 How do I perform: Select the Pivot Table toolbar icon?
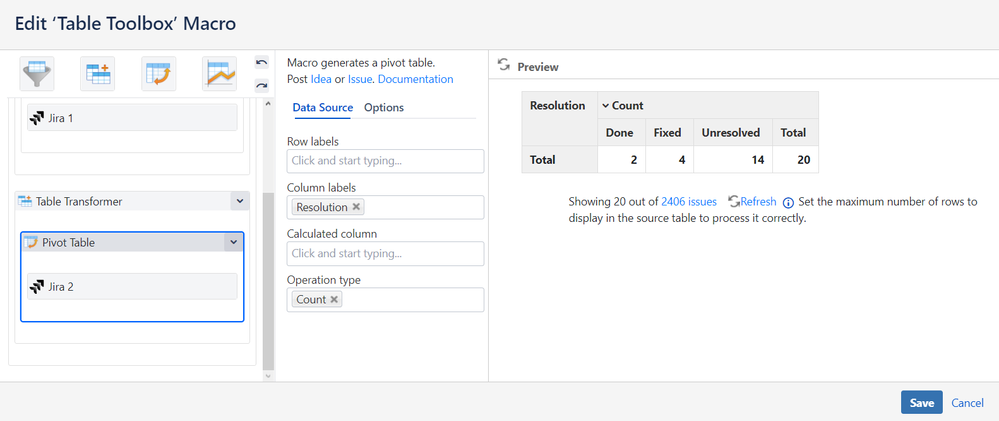pyautogui.click(x=159, y=73)
